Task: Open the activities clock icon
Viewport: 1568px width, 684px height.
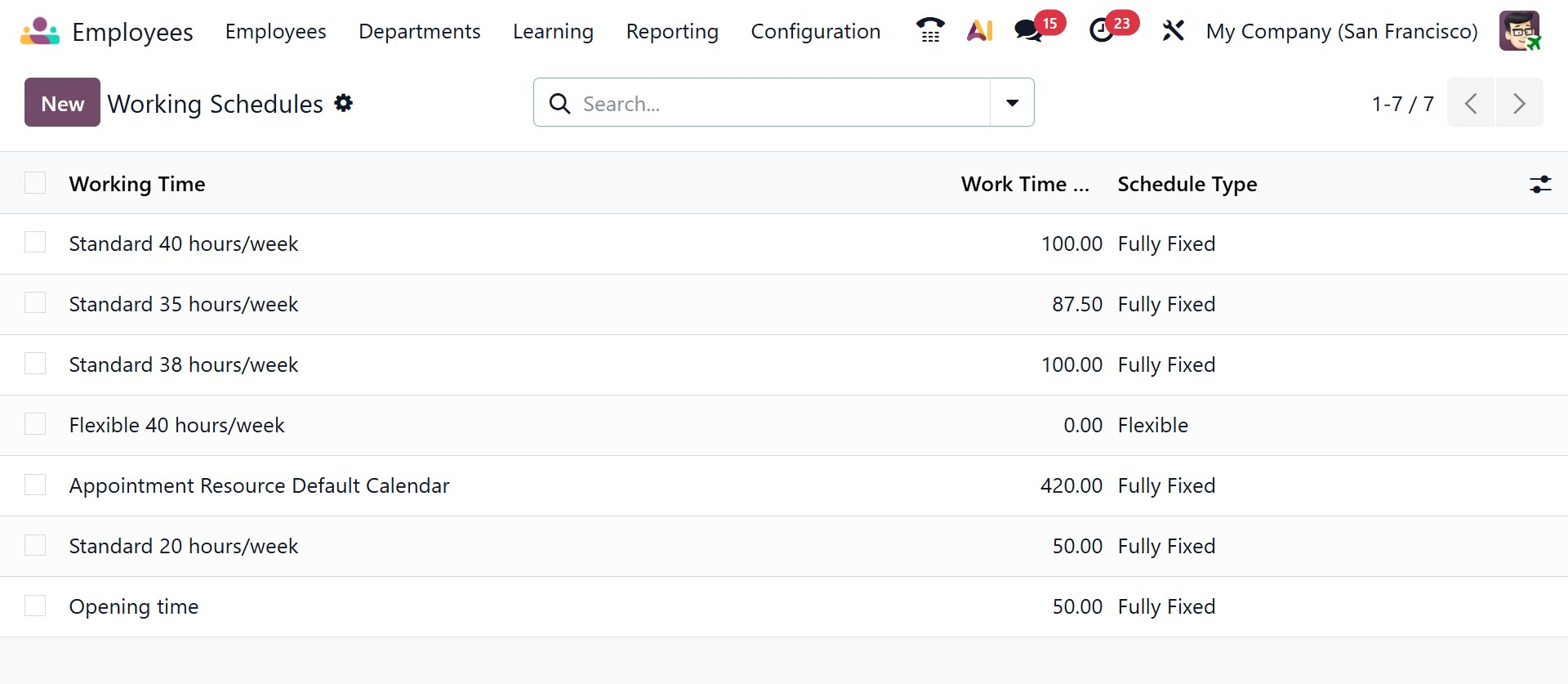Action: (x=1102, y=31)
